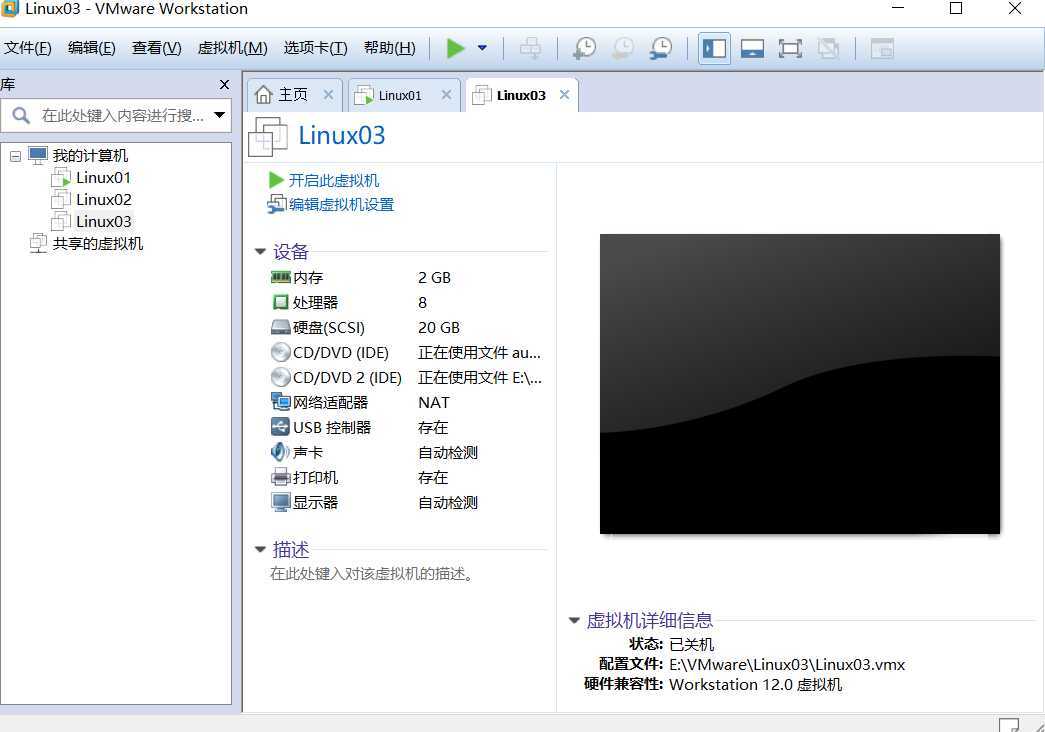
Task: Select 我的计算机 in the library tree
Action: tap(90, 155)
